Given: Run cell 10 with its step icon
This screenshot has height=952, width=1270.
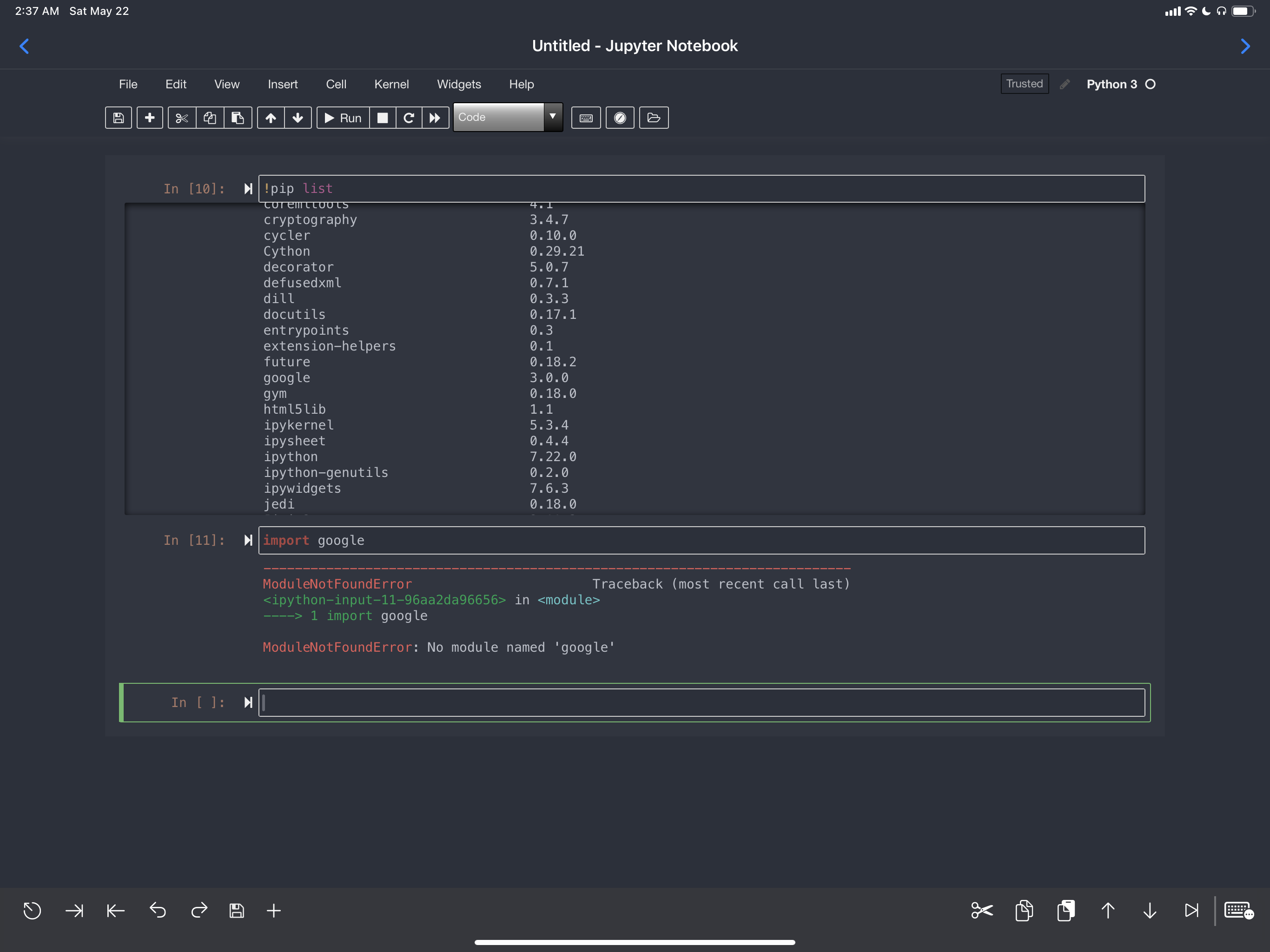Looking at the screenshot, I should coord(248,188).
